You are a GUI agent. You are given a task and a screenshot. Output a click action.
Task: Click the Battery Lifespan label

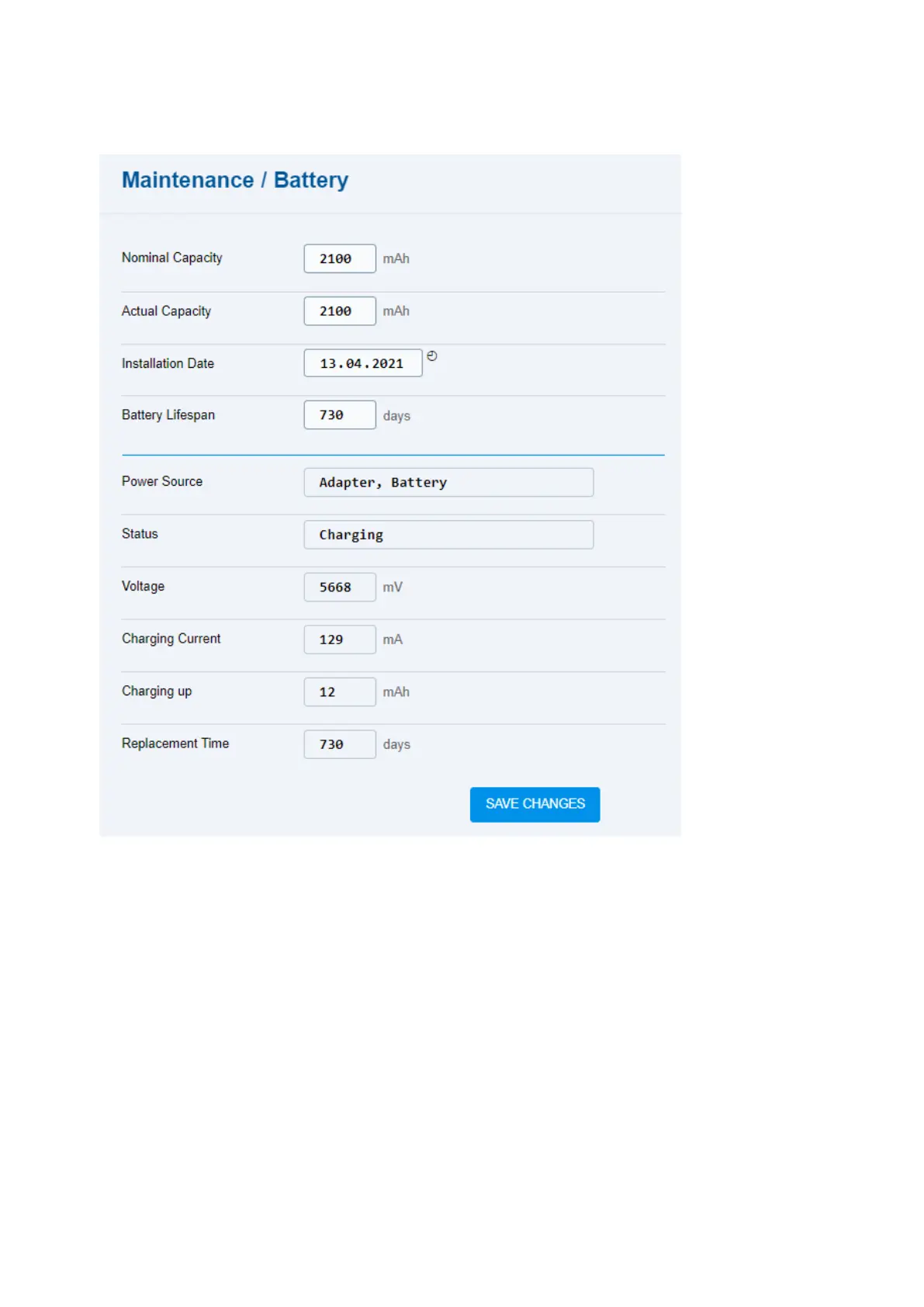tap(168, 415)
